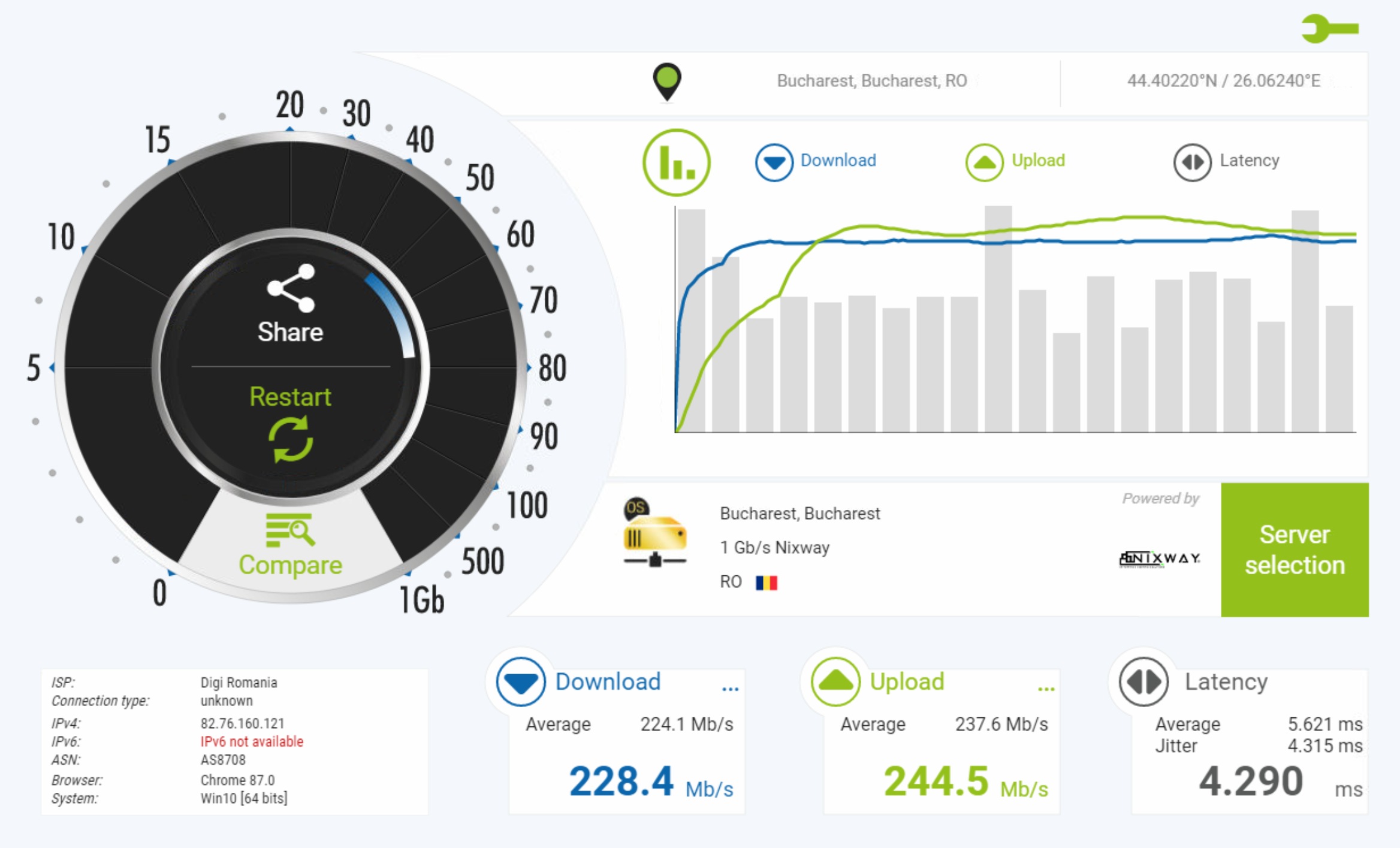Click the Nixway sponsor logo
Image resolution: width=1400 pixels, height=848 pixels.
coord(1159,559)
